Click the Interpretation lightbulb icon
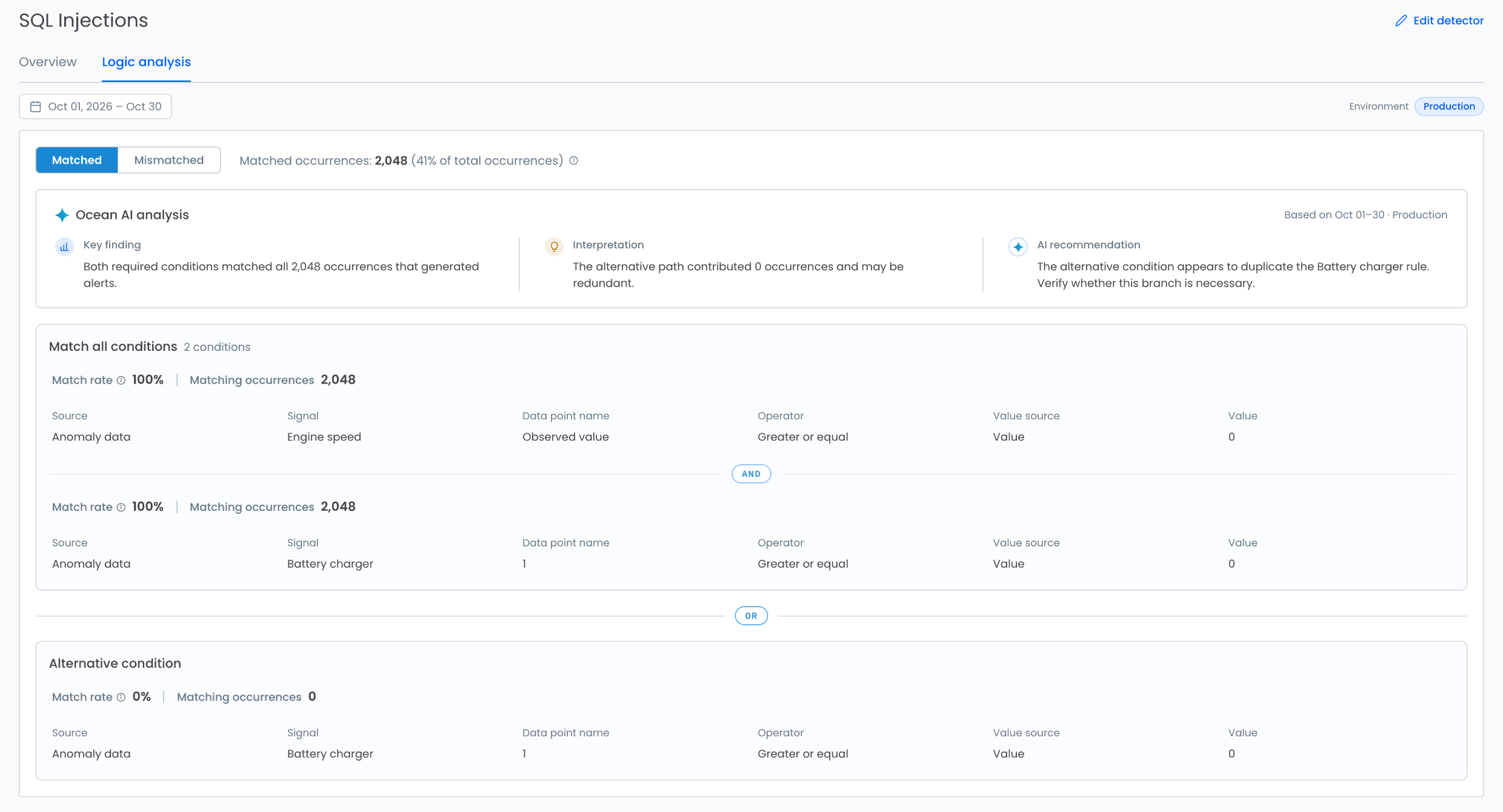This screenshot has width=1503, height=812. click(x=554, y=247)
